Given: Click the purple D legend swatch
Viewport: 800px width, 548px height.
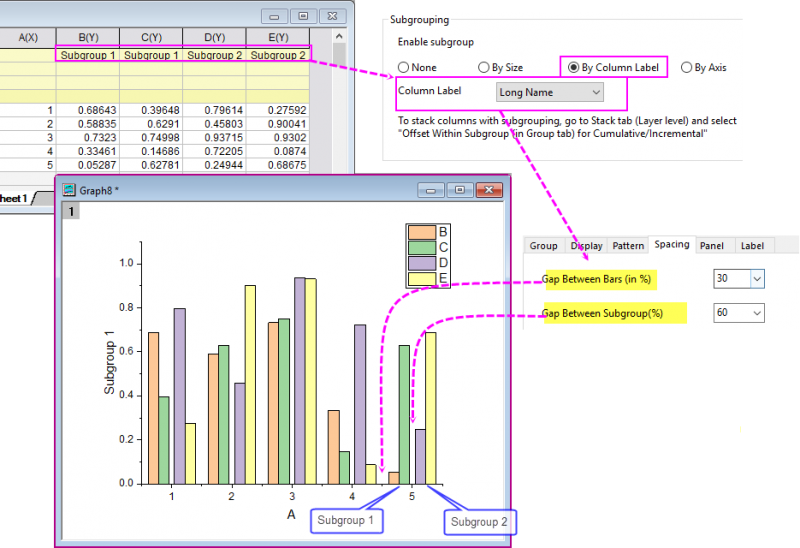Looking at the screenshot, I should coord(422,263).
